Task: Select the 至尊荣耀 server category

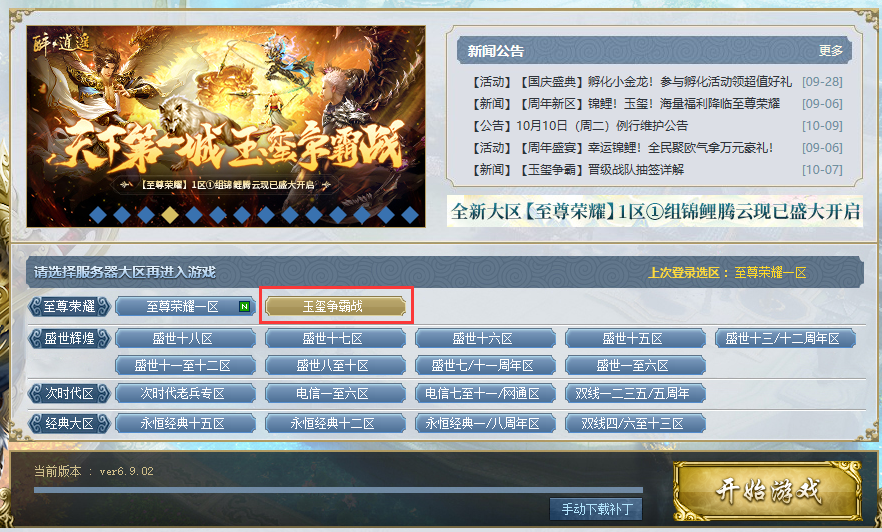Action: (x=69, y=306)
